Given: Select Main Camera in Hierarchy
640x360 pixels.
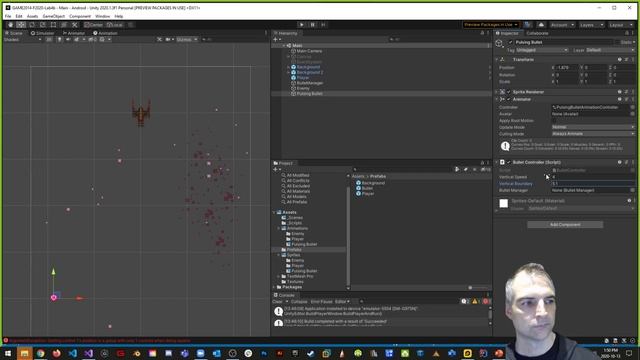Looking at the screenshot, I should (309, 51).
